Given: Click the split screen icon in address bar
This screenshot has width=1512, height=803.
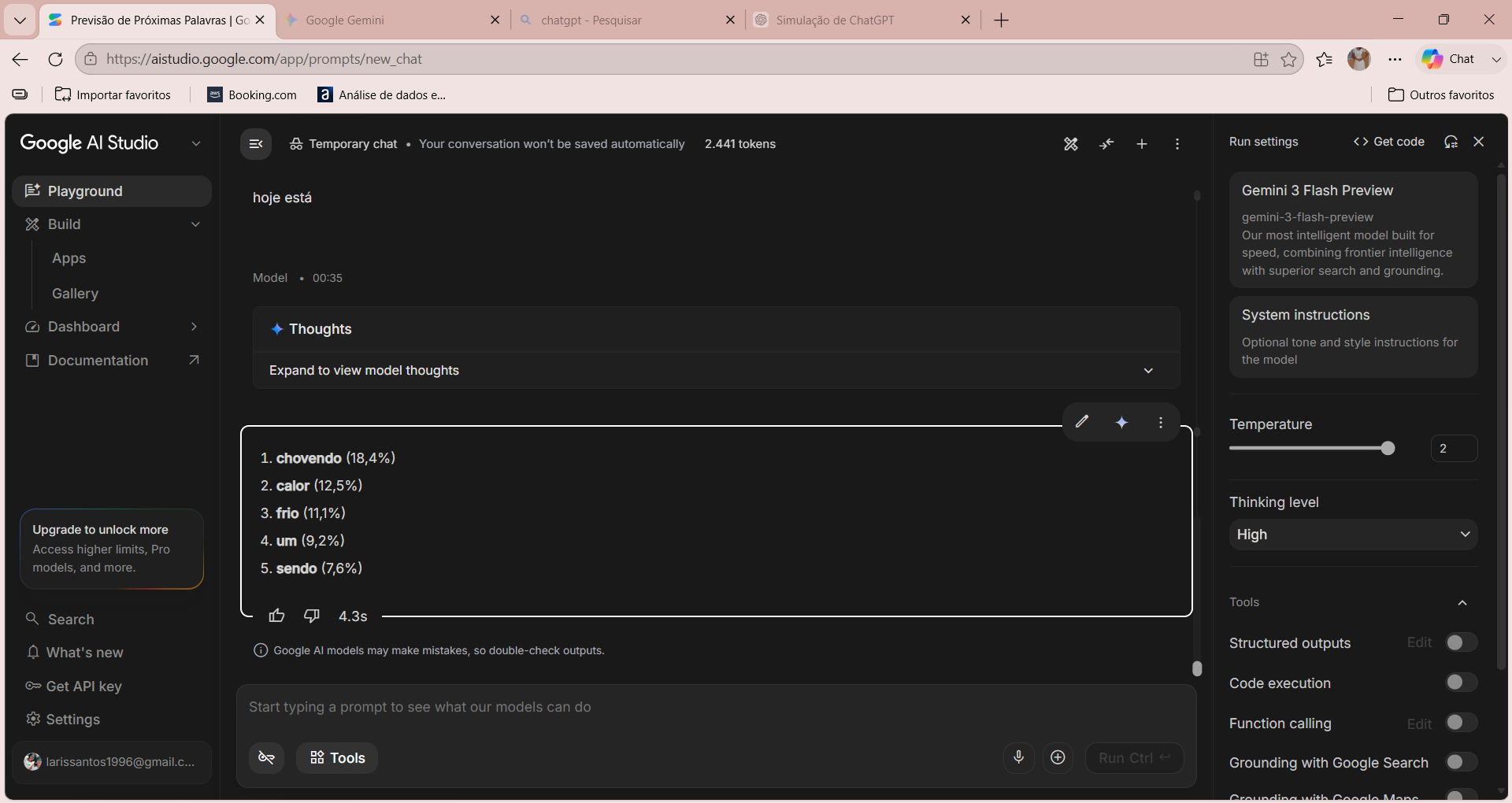Looking at the screenshot, I should pyautogui.click(x=1261, y=59).
